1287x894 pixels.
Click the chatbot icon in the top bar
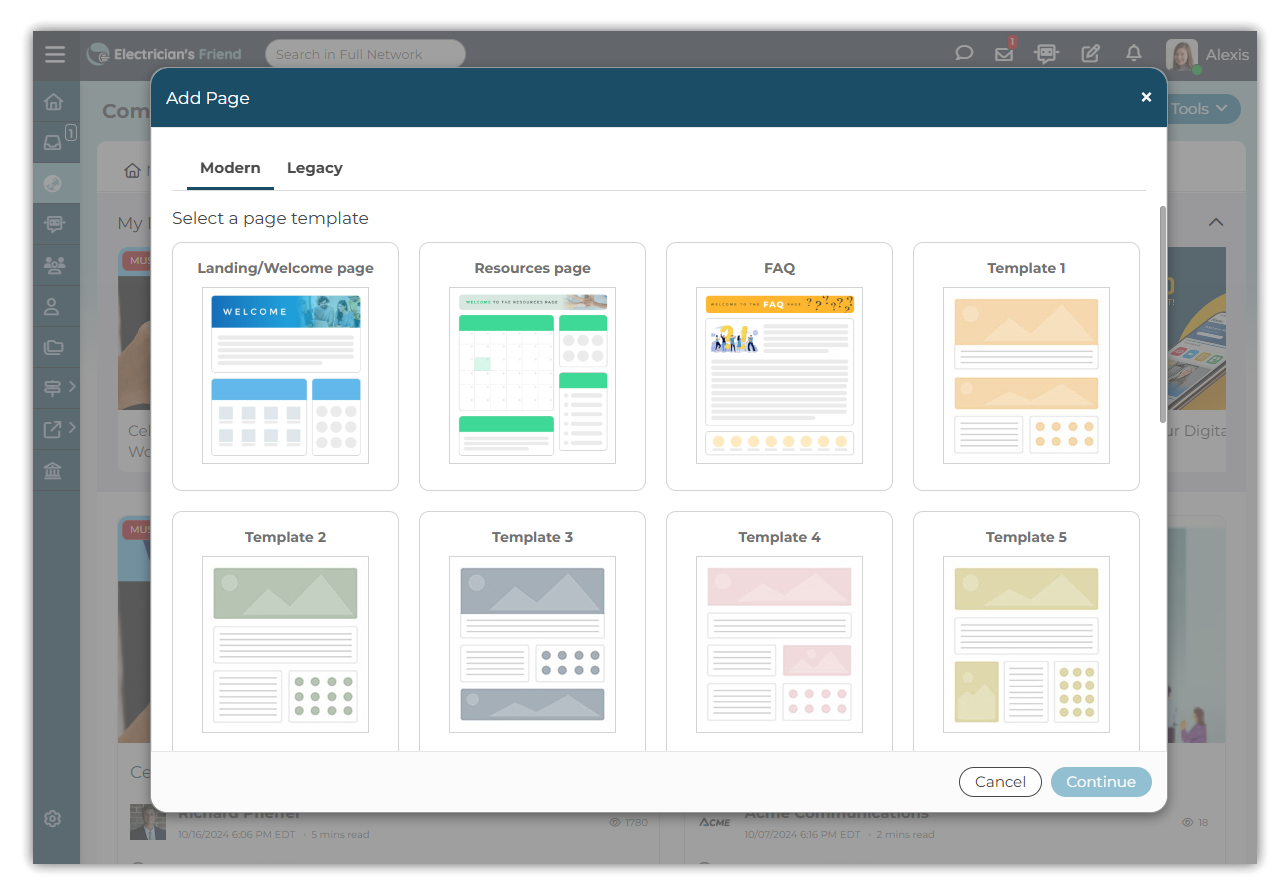point(1046,54)
